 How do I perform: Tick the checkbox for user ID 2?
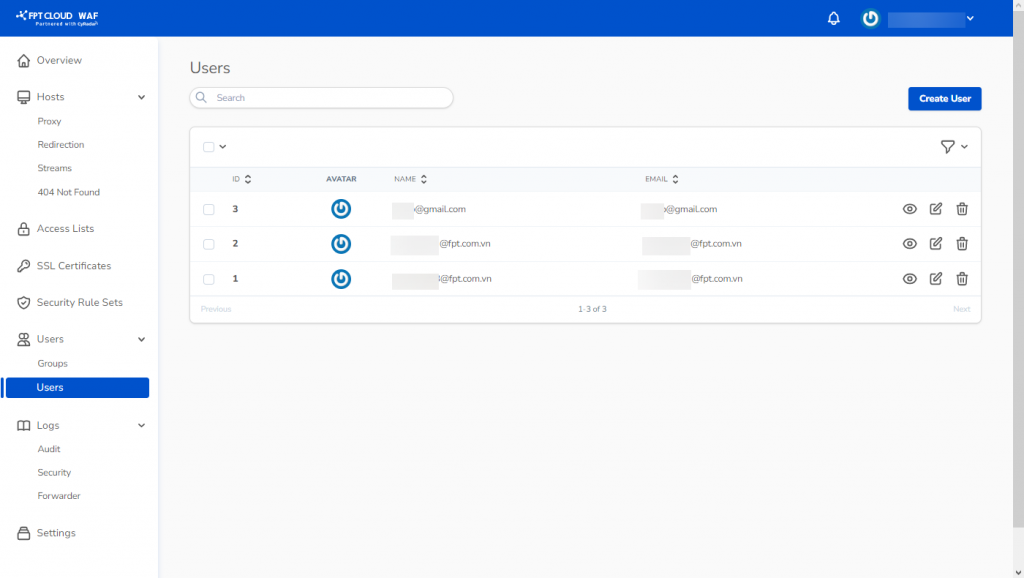point(209,244)
